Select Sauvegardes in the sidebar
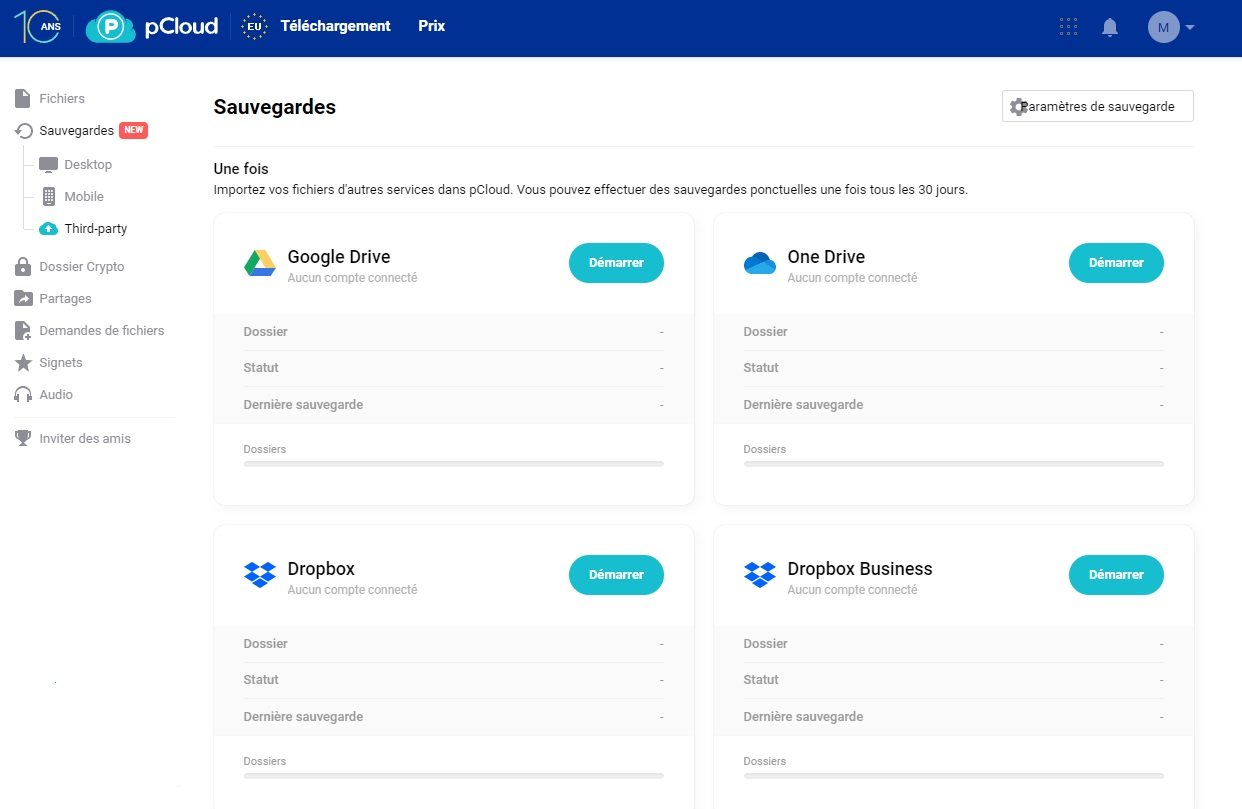 click(77, 130)
